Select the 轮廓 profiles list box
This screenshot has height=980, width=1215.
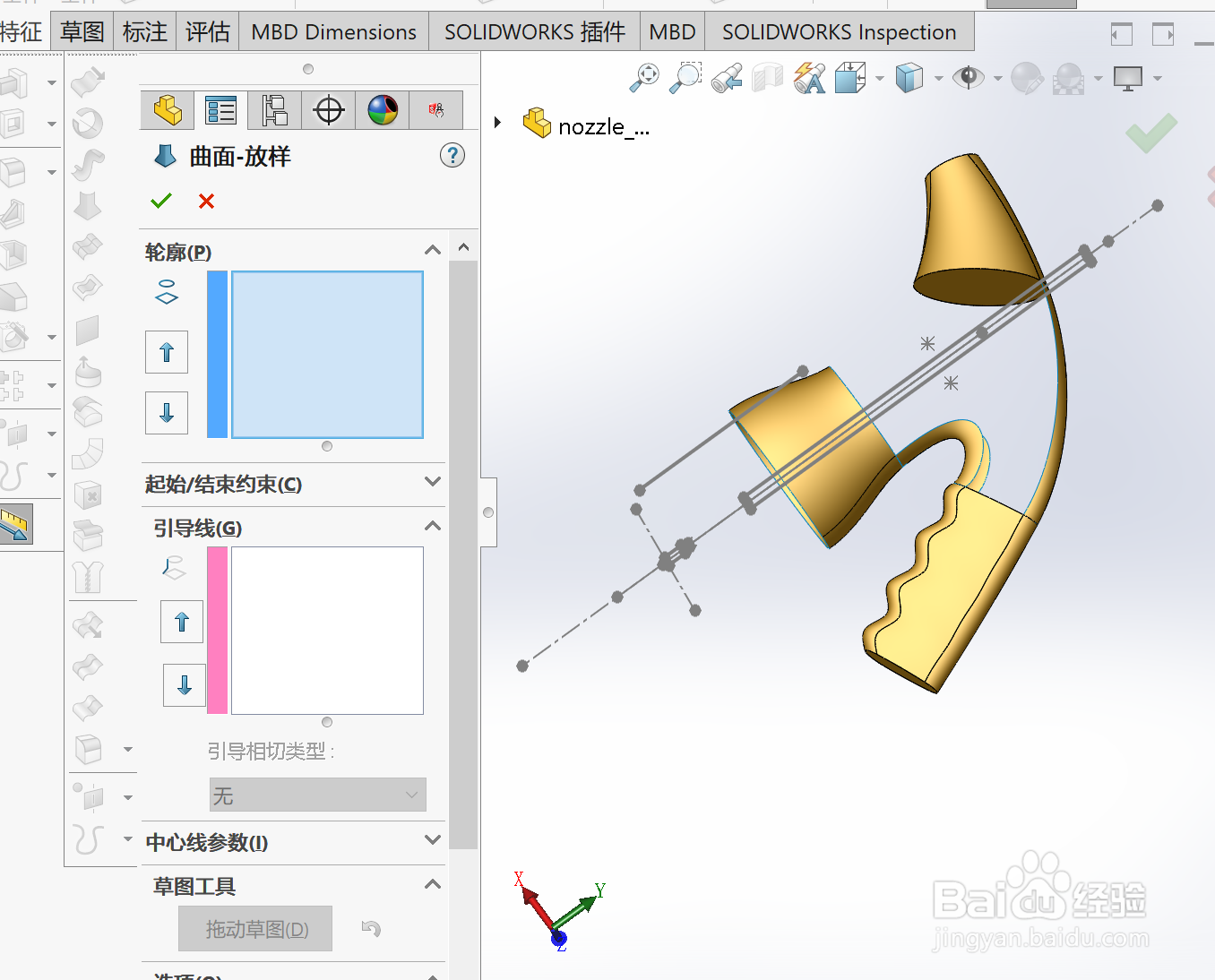click(327, 355)
